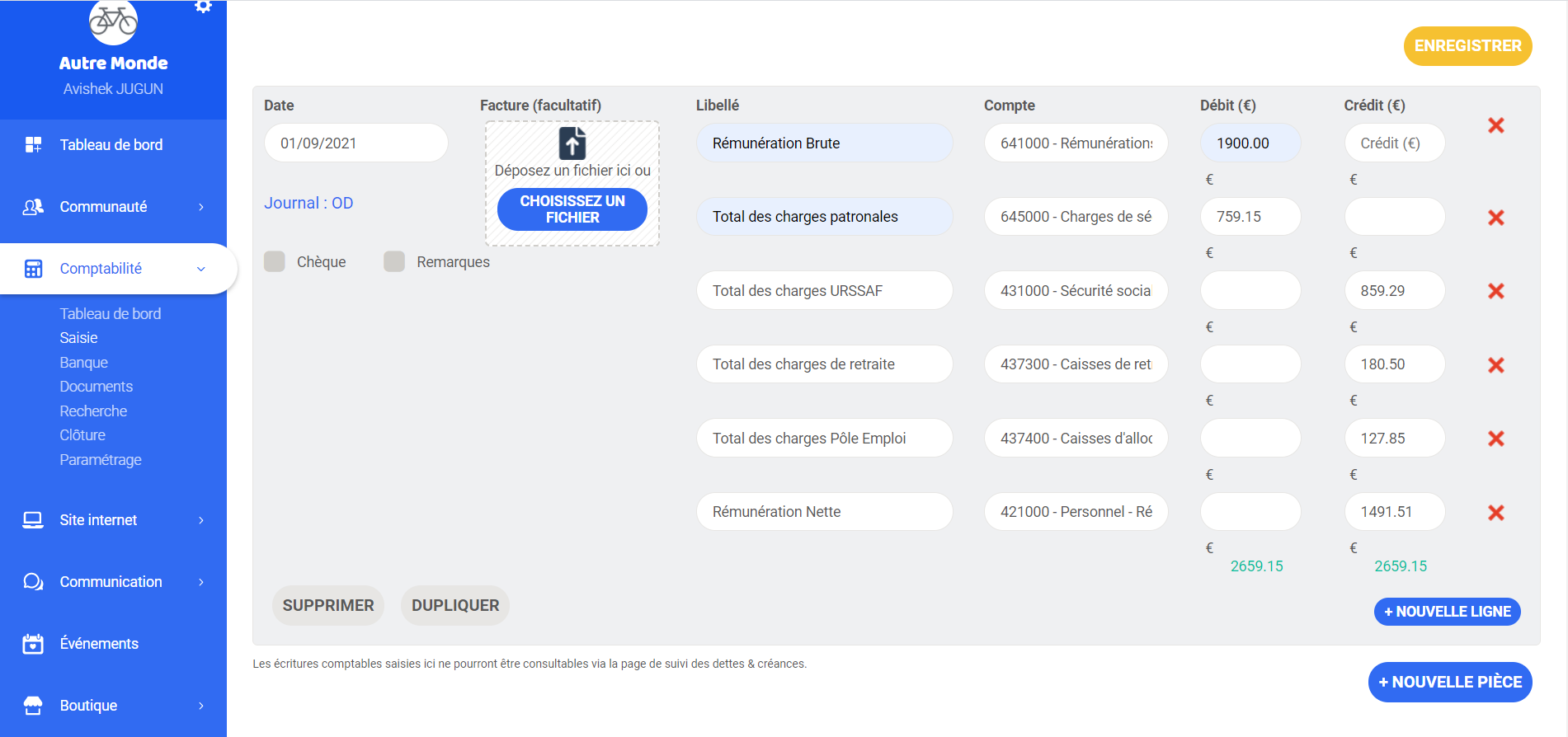Click the Événements calendar icon in sidebar
Viewport: 1568px width, 737px height.
33,644
